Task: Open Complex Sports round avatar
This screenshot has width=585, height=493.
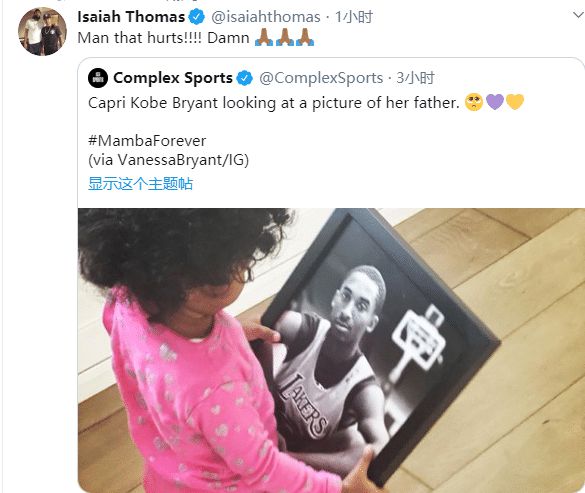Action: click(98, 78)
